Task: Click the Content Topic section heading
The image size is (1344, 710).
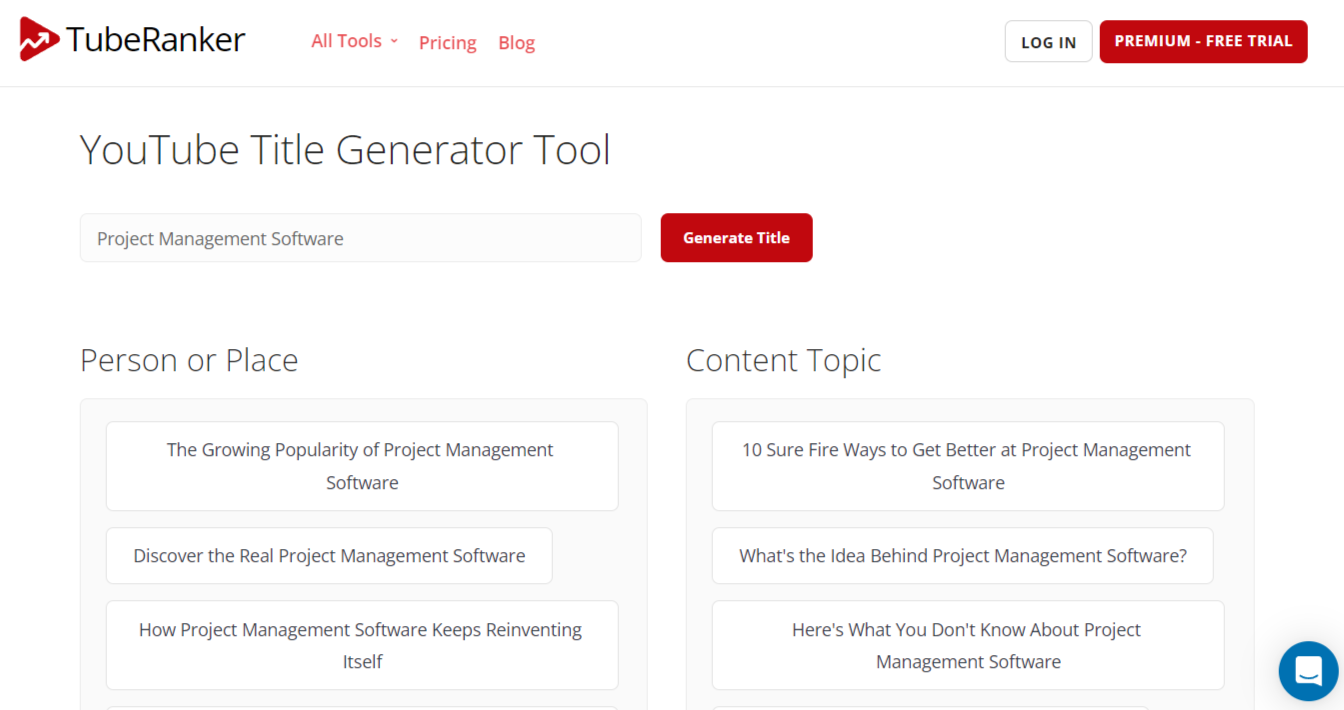Action: click(x=783, y=360)
